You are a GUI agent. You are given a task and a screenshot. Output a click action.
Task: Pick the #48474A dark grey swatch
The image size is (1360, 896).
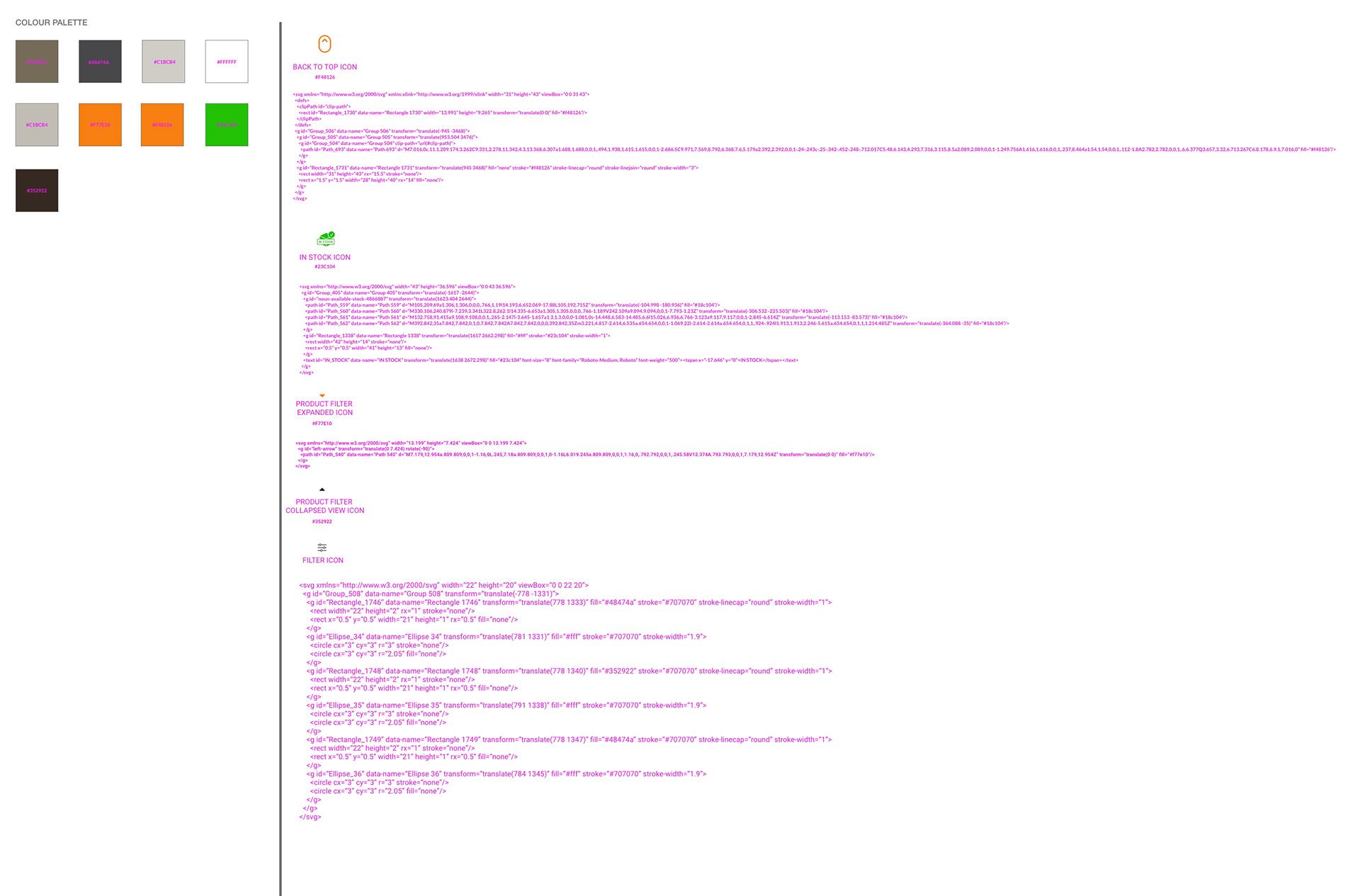tap(100, 62)
